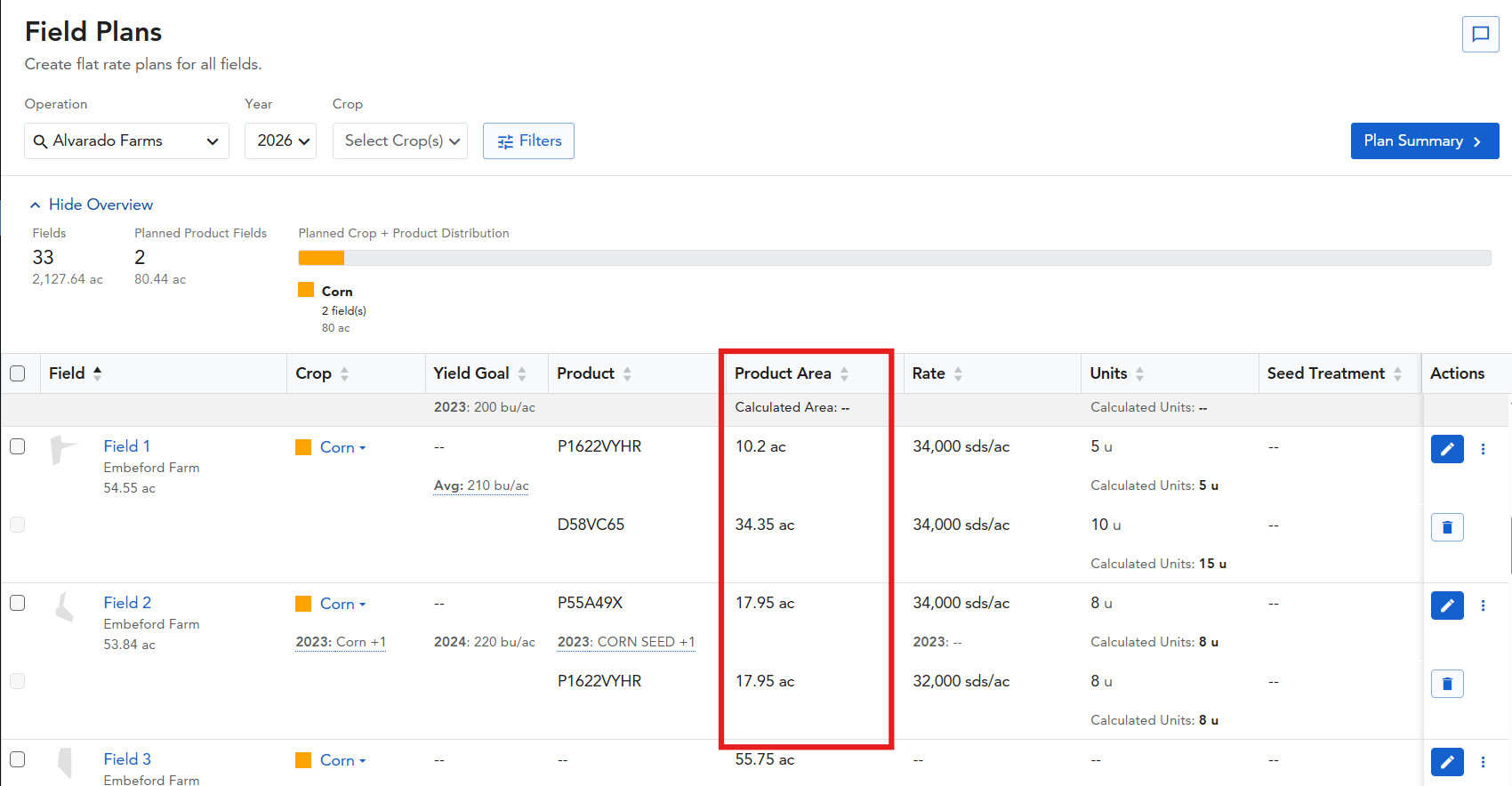Click the 10.2 ac product area
Image resolution: width=1512 pixels, height=786 pixels.
click(x=760, y=446)
